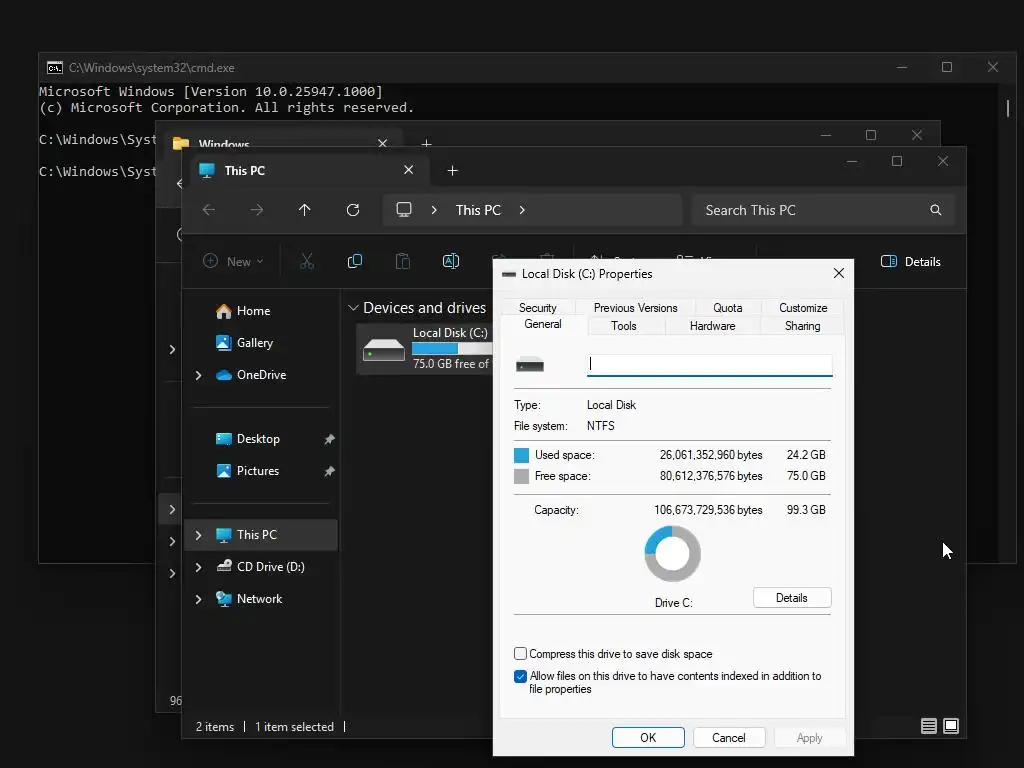Expand the This PC tree node
1024x768 pixels.
[x=199, y=535]
